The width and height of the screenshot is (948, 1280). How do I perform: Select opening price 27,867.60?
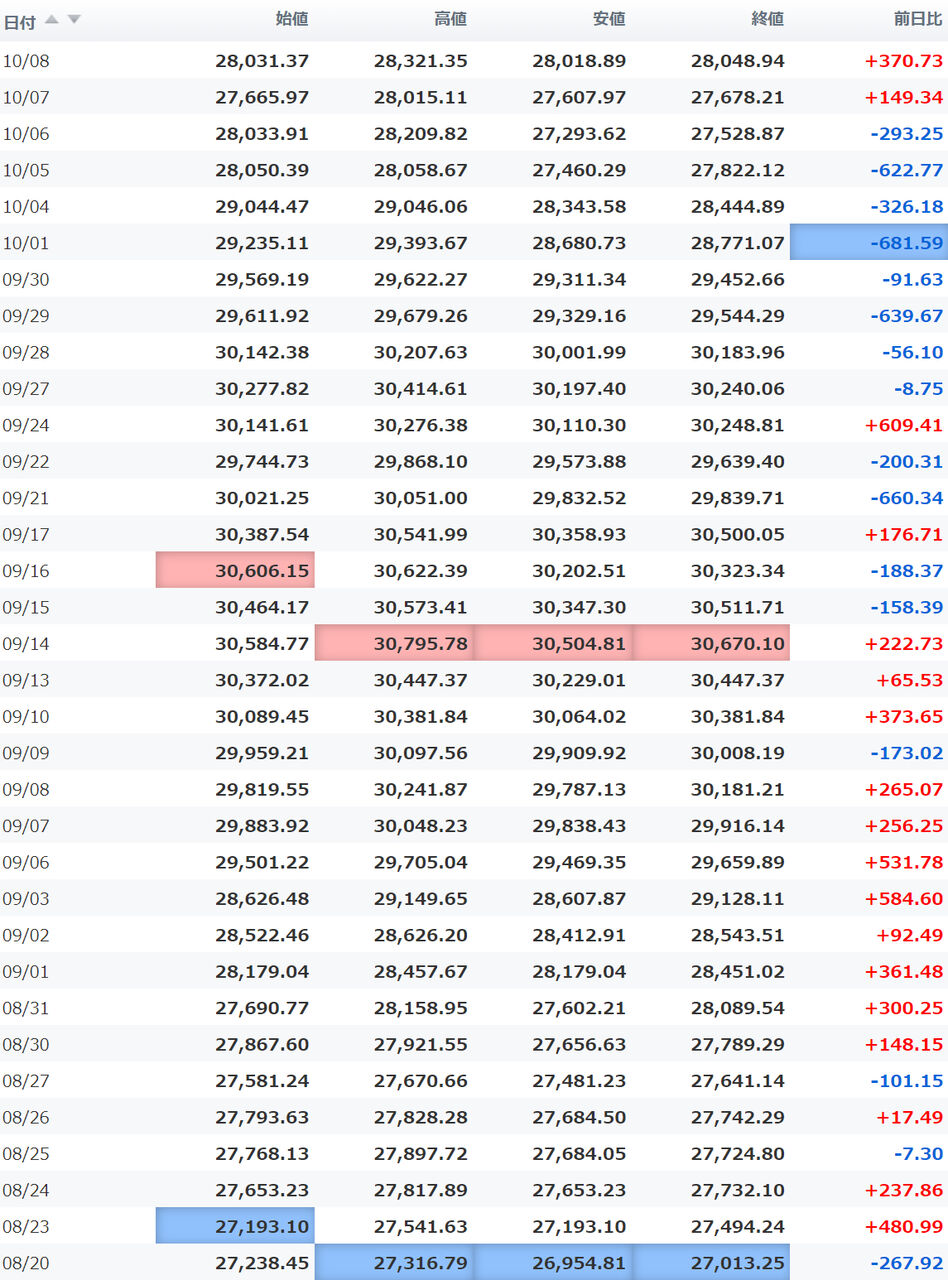coord(262,1044)
